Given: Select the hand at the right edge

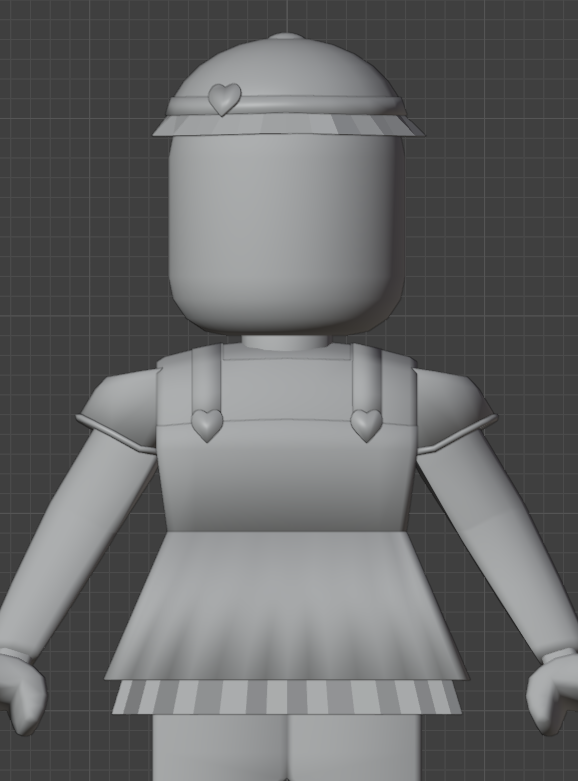Looking at the screenshot, I should 554,692.
